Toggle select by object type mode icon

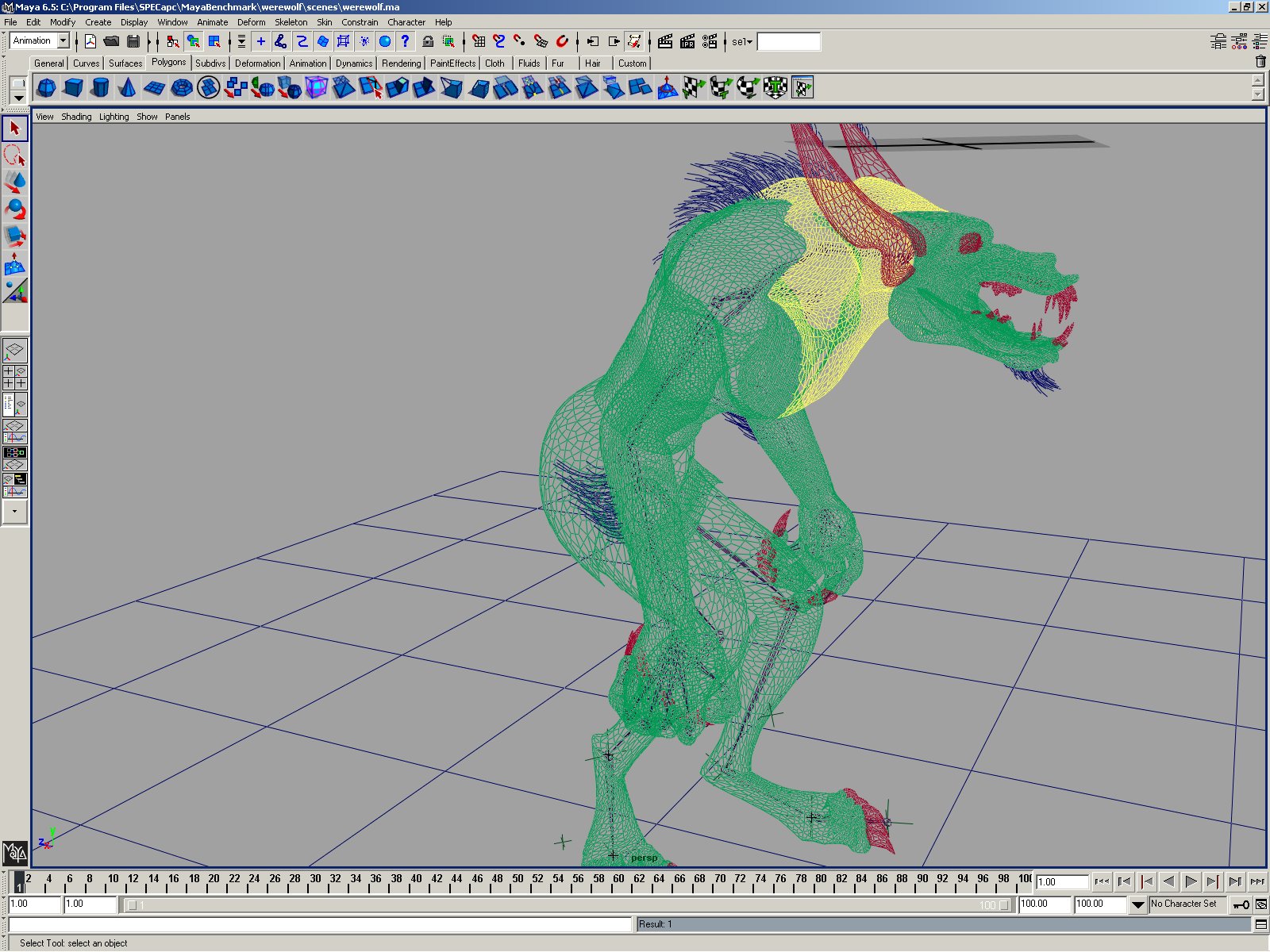click(x=193, y=41)
